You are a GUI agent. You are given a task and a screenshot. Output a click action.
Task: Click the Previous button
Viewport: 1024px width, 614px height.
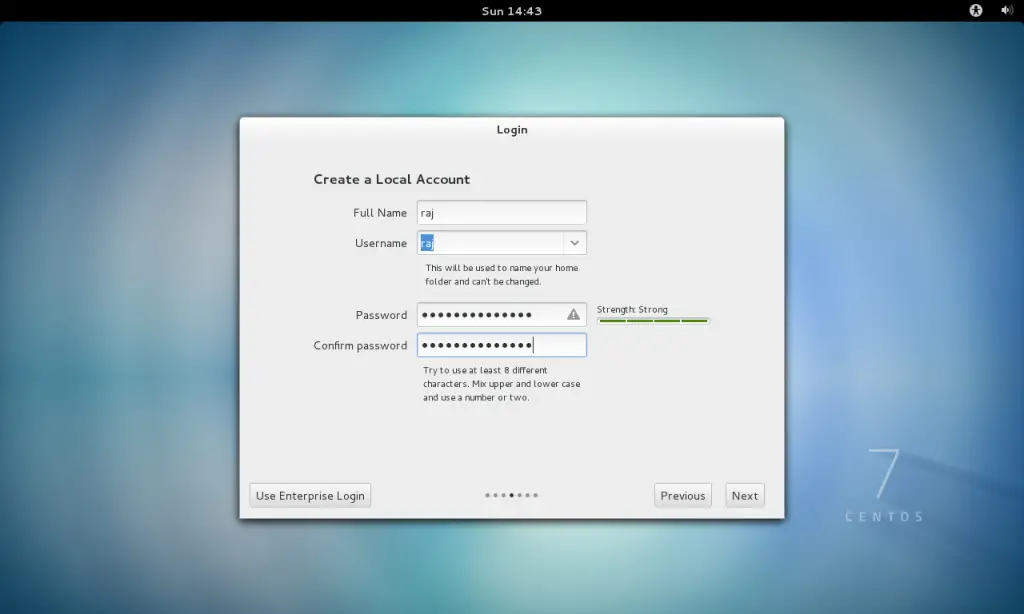click(x=682, y=494)
